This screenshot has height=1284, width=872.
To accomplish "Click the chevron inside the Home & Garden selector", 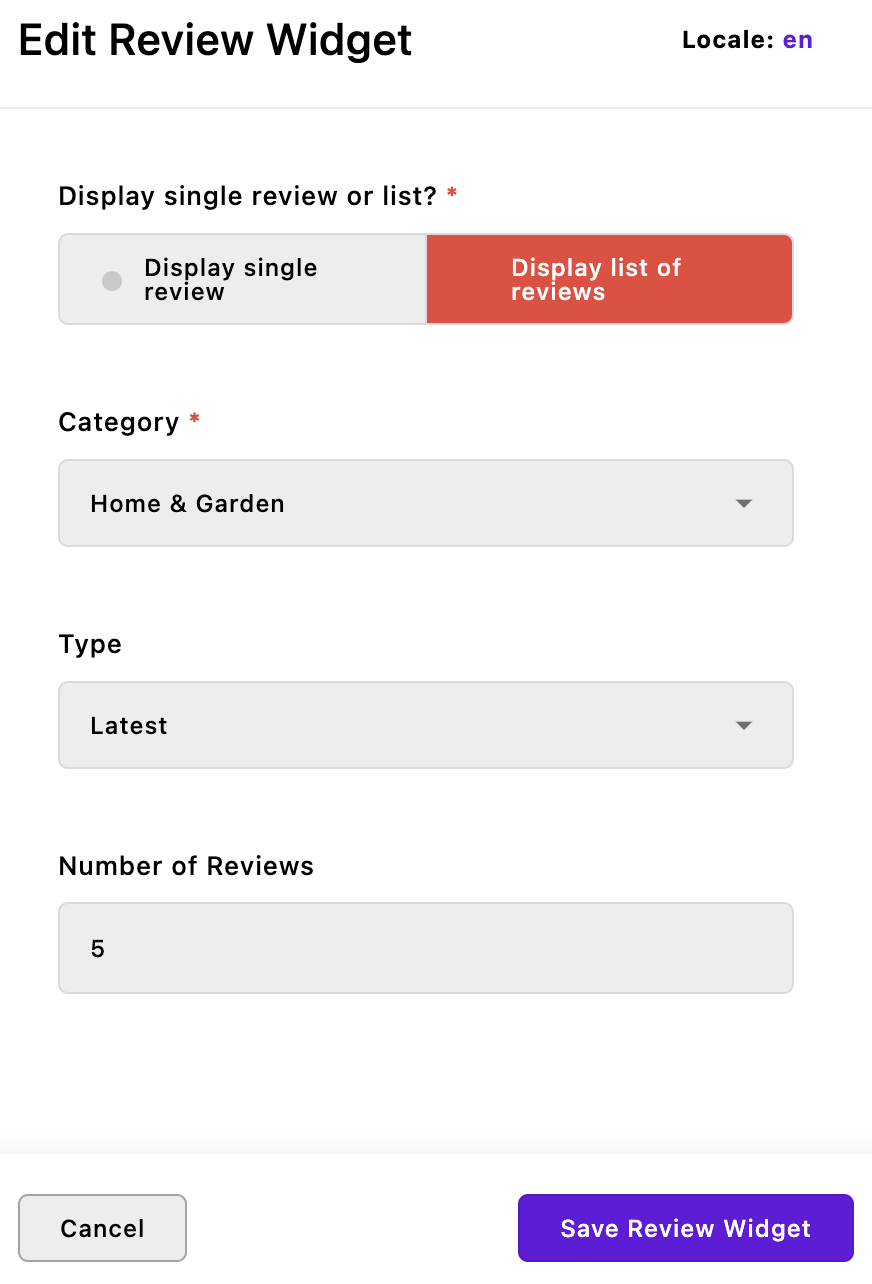I will tap(744, 503).
